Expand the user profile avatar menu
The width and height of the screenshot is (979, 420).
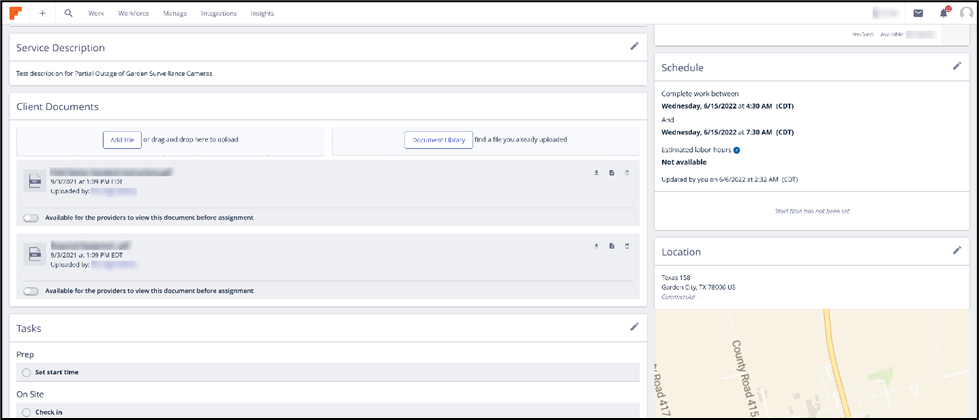point(966,13)
